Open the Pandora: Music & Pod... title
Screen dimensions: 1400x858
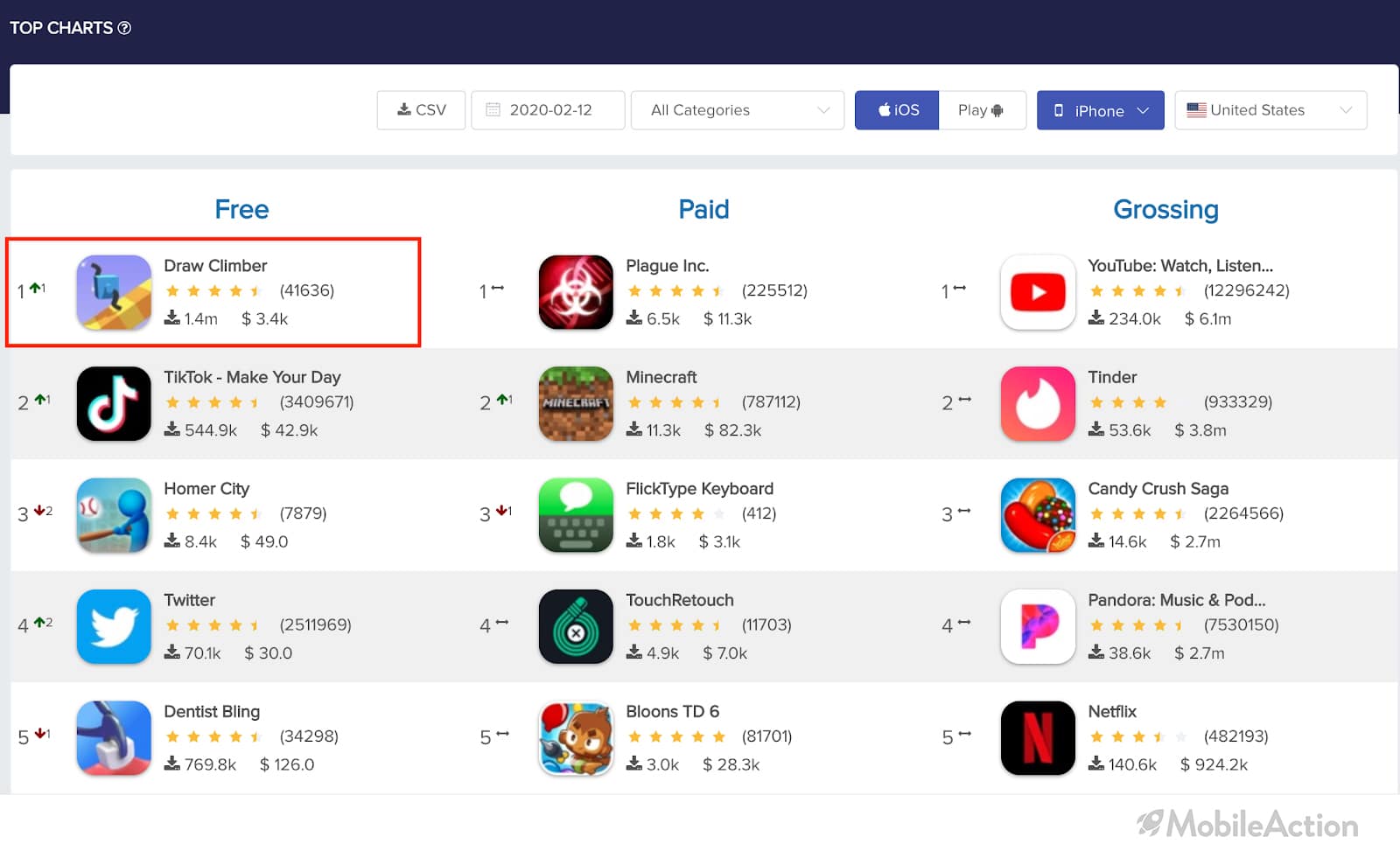(x=1176, y=600)
